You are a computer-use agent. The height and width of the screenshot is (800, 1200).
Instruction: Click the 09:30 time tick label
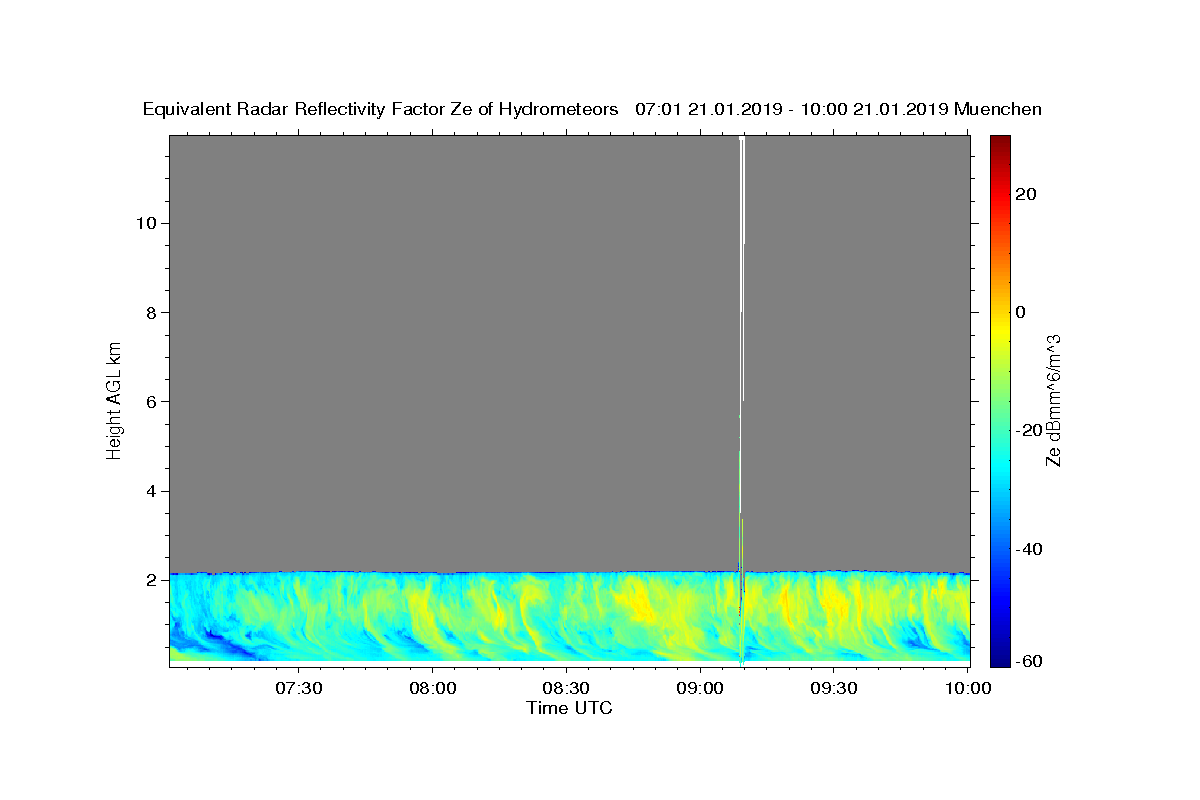point(834,688)
